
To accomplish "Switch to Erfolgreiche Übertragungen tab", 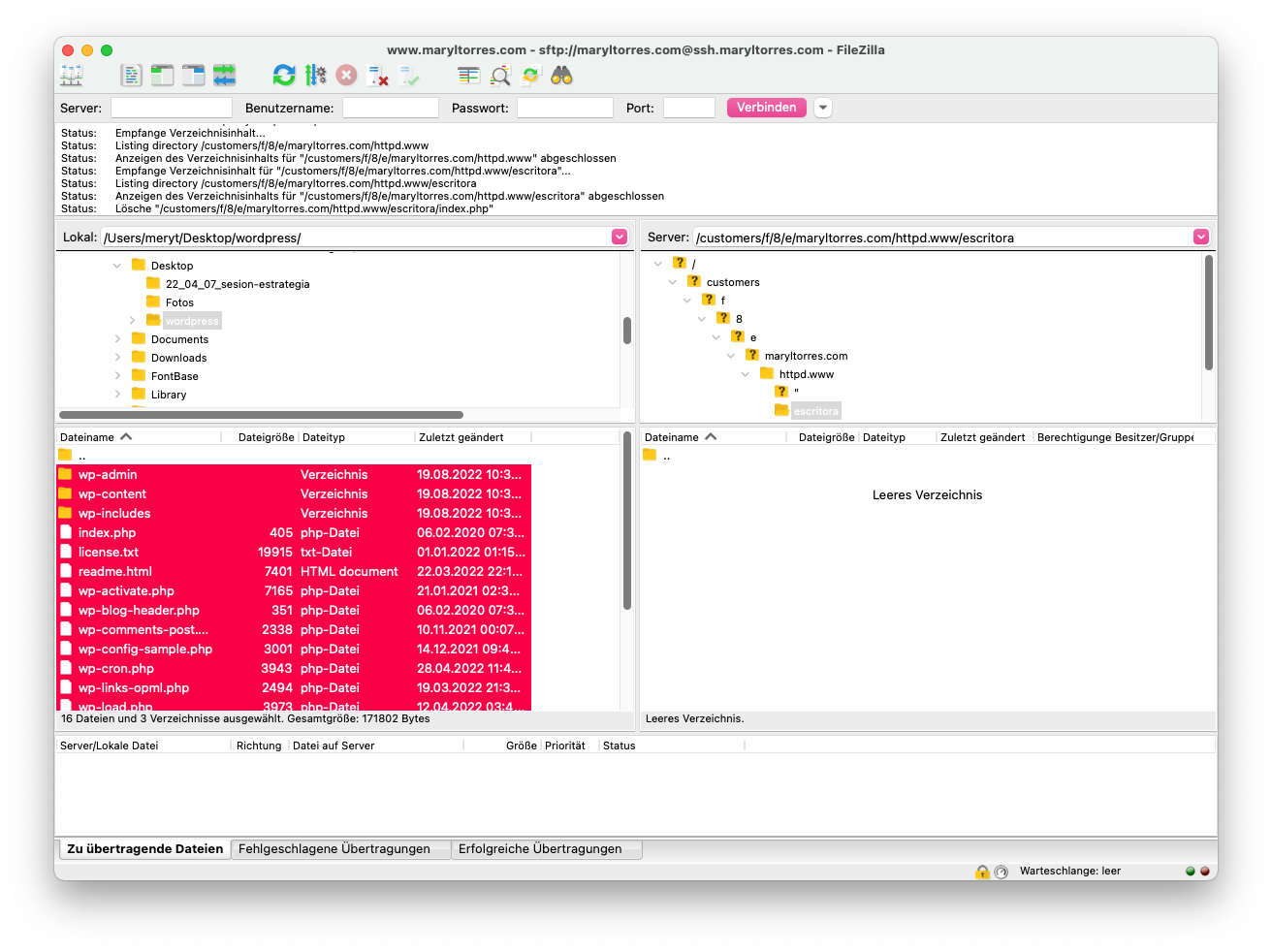I will click(540, 849).
